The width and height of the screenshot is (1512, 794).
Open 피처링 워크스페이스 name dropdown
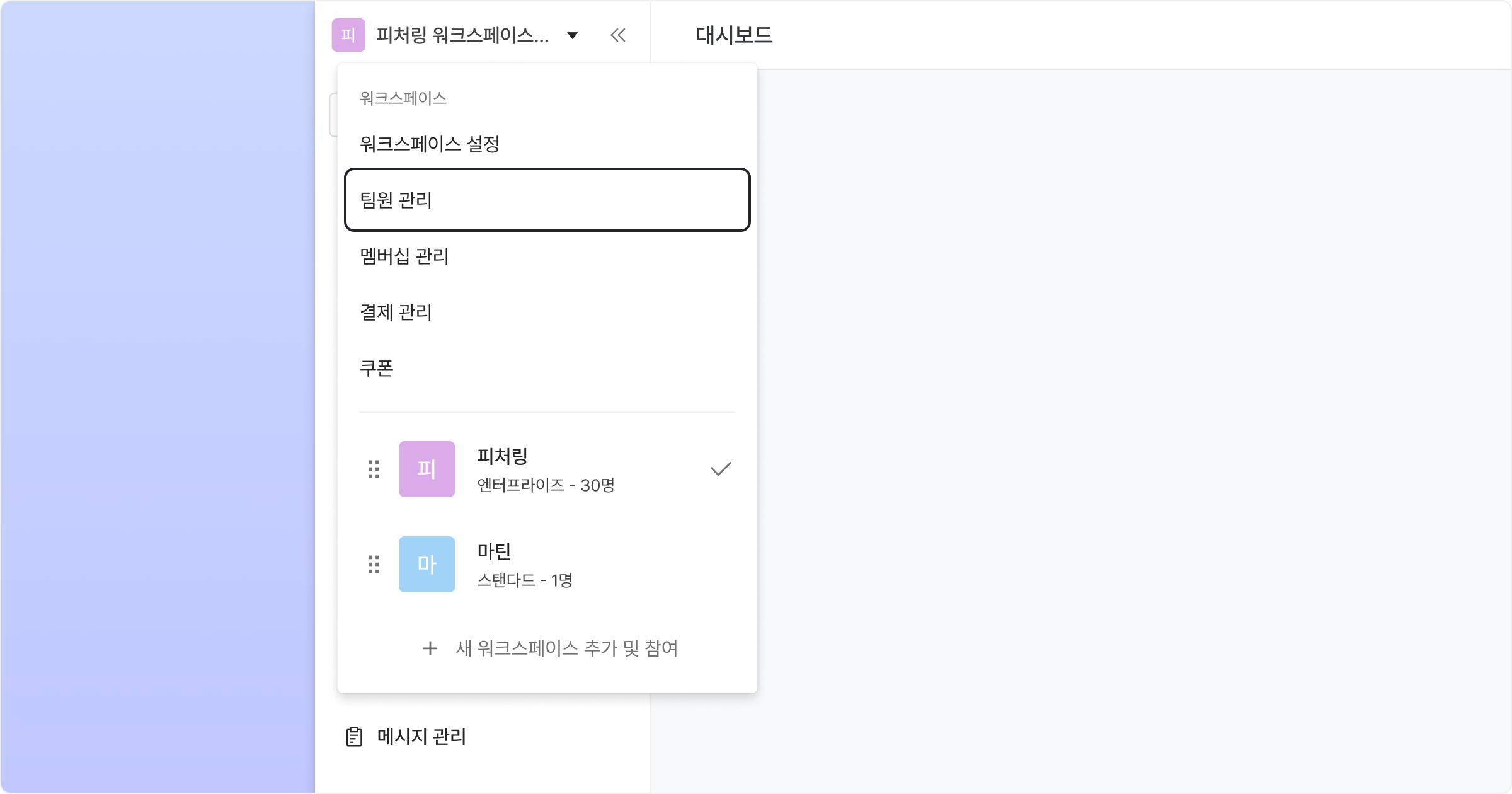coord(463,35)
